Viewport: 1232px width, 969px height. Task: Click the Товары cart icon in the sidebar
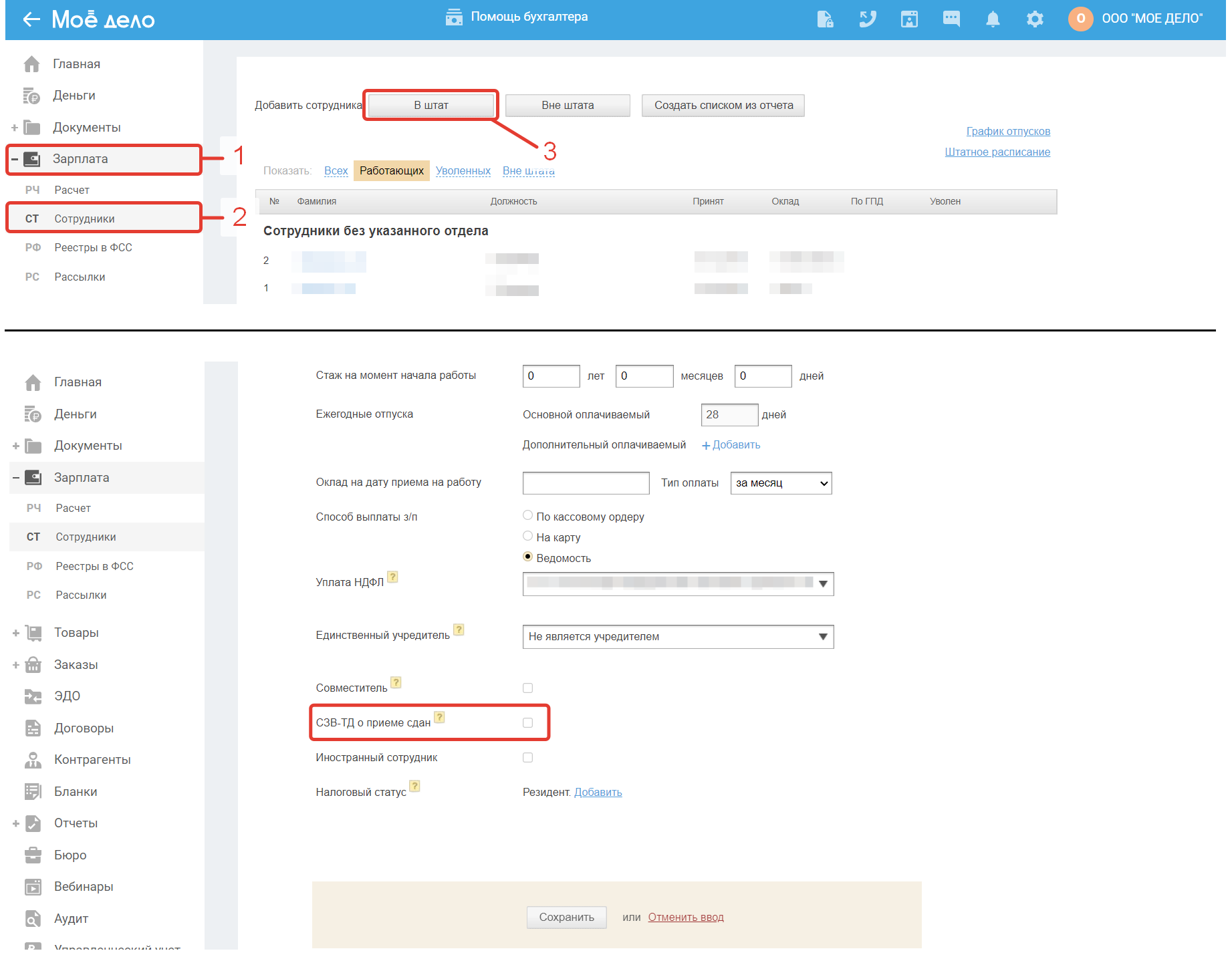click(x=33, y=633)
